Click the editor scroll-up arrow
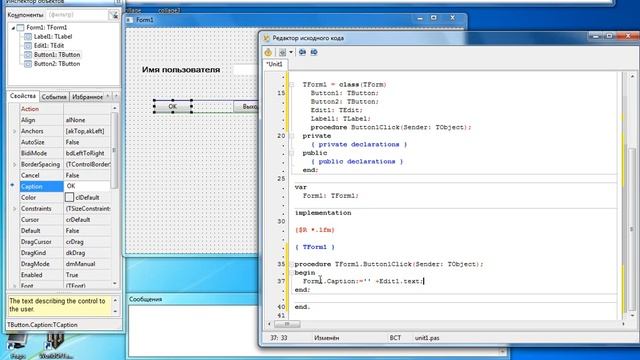 coord(632,76)
